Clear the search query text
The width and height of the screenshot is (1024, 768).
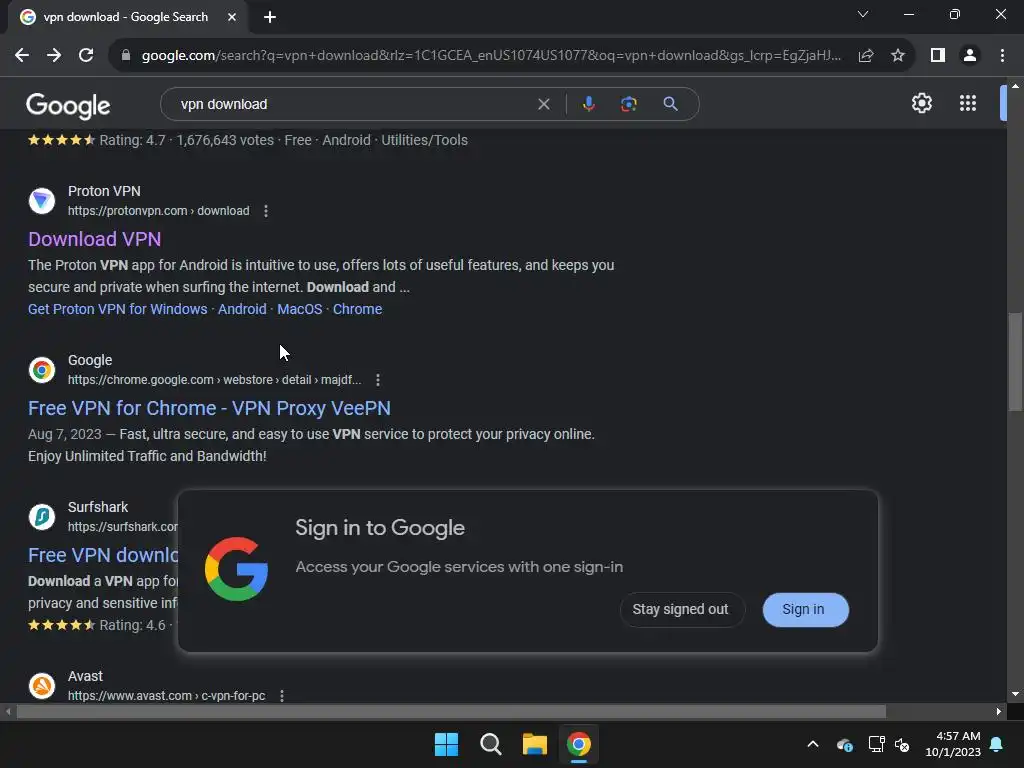[x=543, y=104]
